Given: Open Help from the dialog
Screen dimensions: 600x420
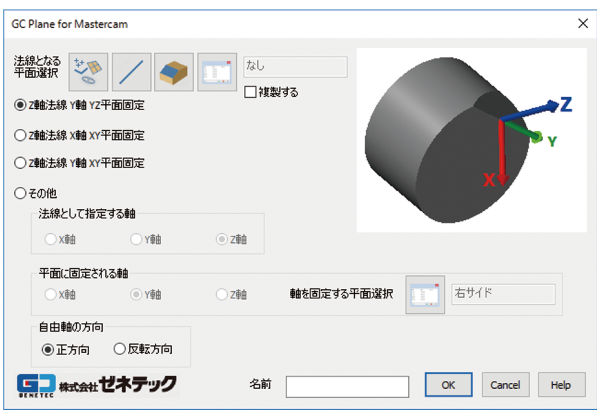Looking at the screenshot, I should (x=561, y=385).
